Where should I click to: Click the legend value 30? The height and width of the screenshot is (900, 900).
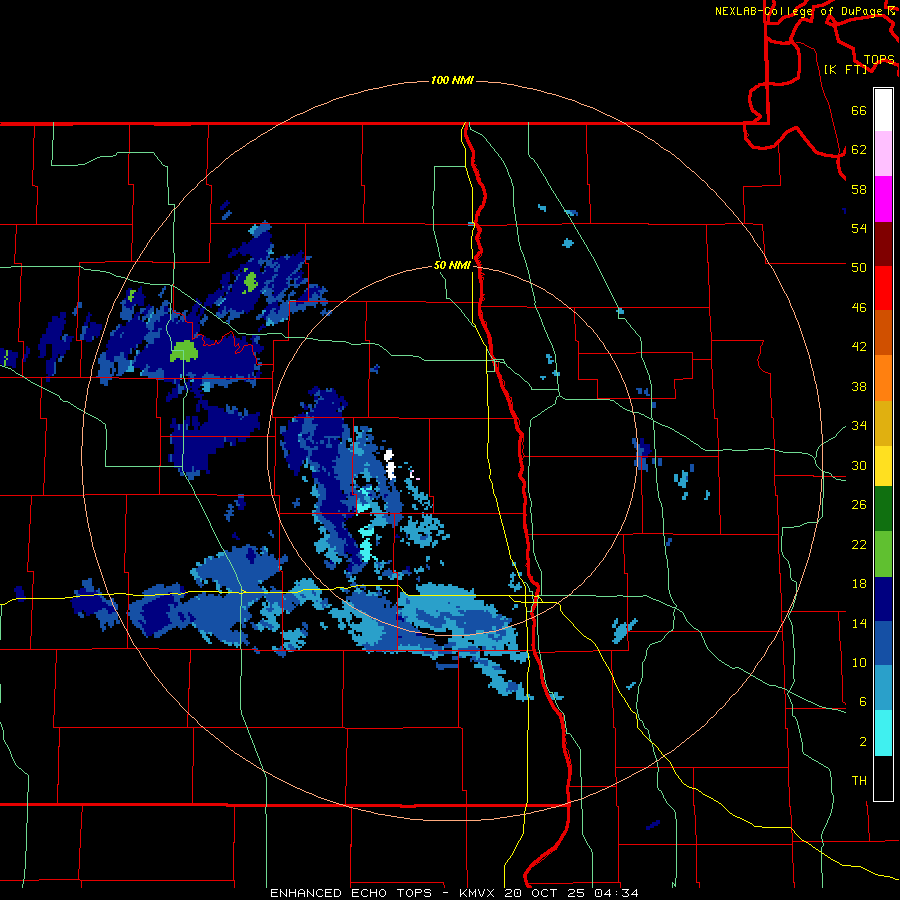tap(859, 465)
